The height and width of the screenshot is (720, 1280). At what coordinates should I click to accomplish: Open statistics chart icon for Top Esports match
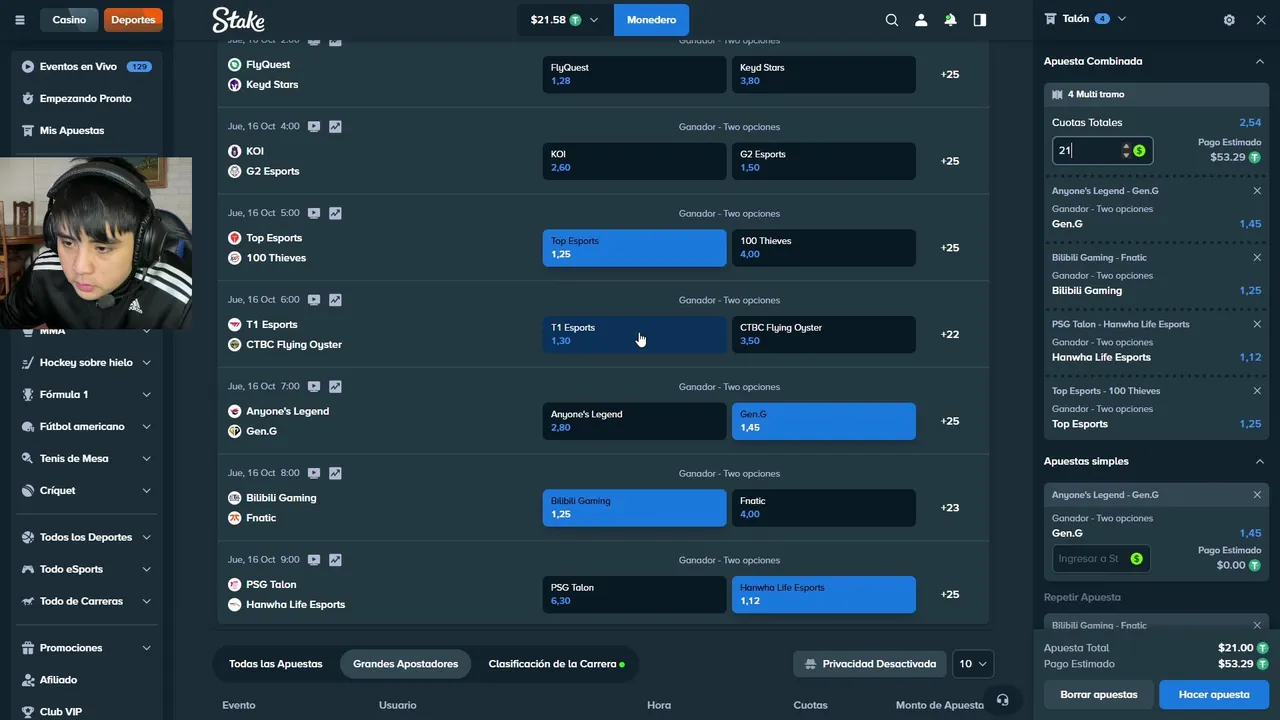[x=335, y=213]
